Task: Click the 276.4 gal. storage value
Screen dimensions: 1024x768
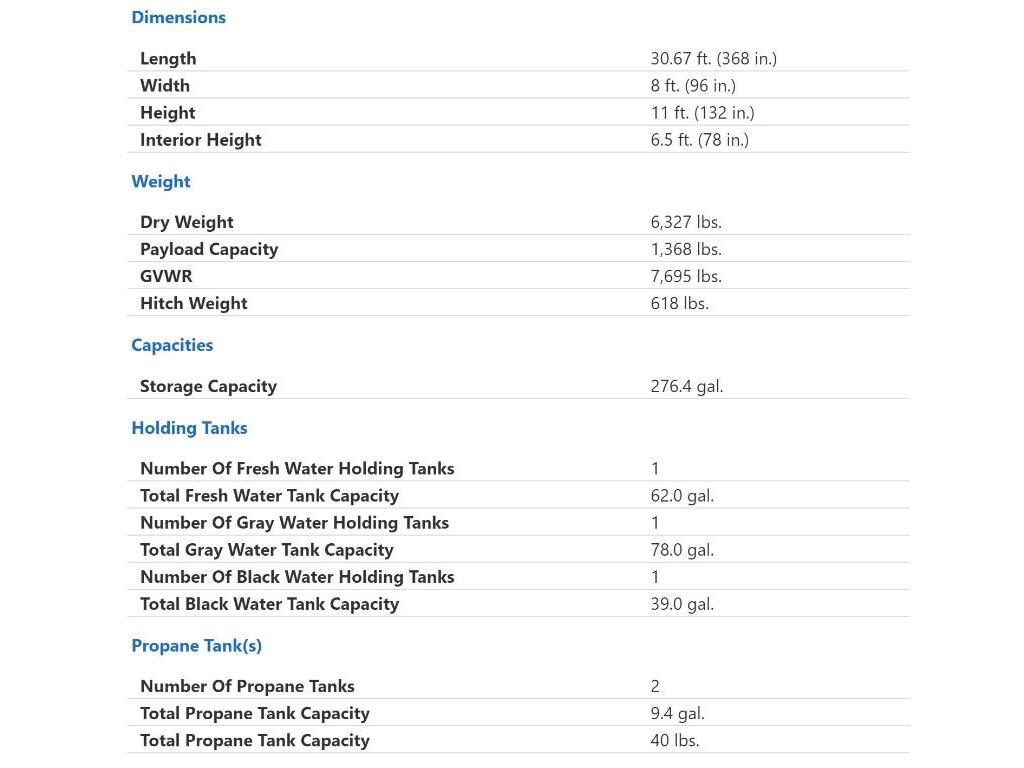Action: point(686,386)
